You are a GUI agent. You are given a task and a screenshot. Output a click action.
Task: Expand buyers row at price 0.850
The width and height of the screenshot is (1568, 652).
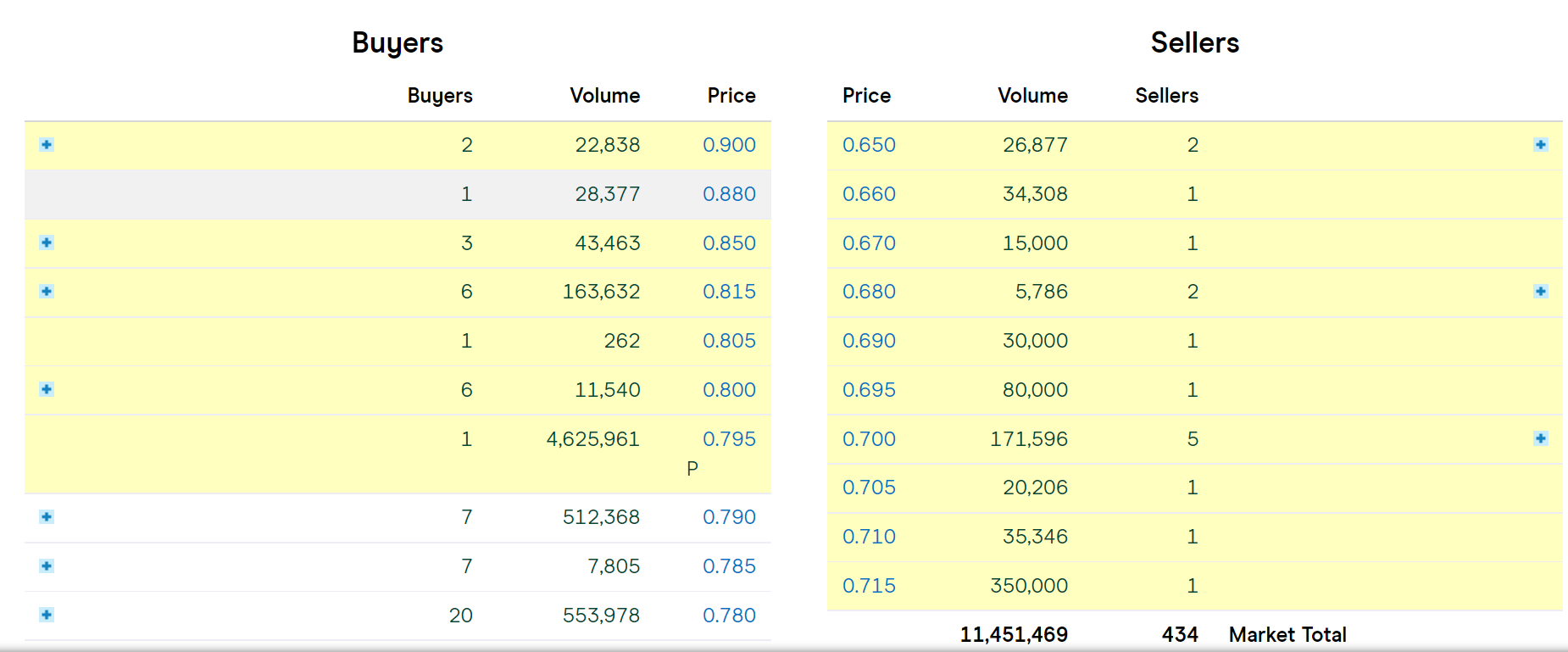click(x=47, y=243)
